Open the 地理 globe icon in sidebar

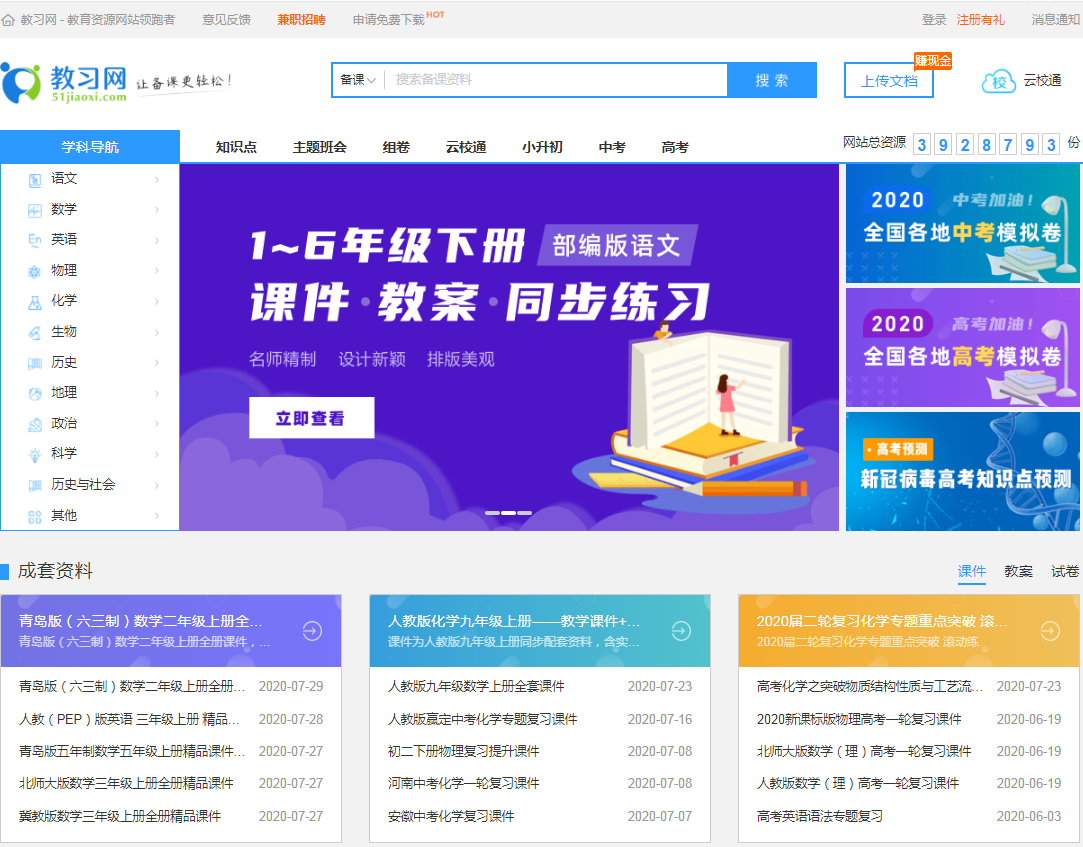[35, 394]
